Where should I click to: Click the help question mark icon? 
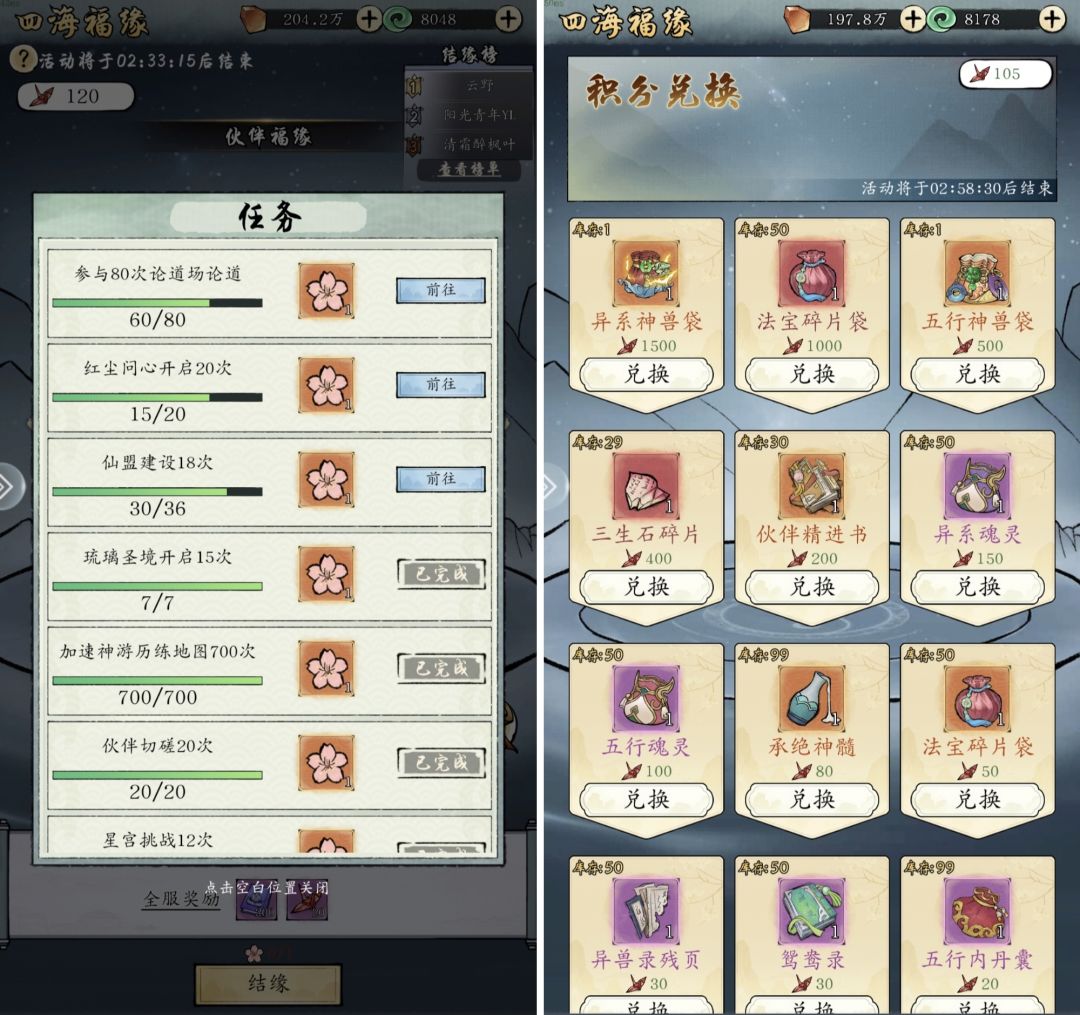point(22,59)
